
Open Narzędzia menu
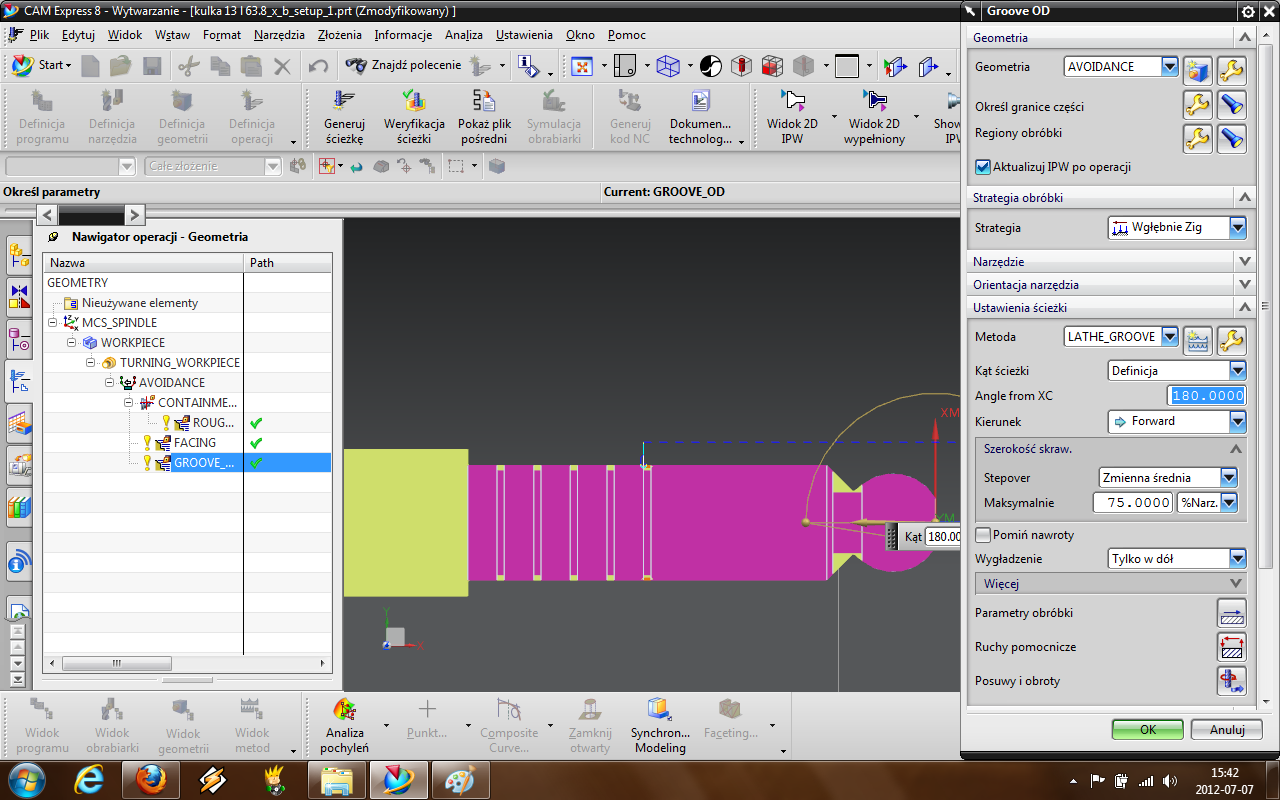[x=280, y=35]
